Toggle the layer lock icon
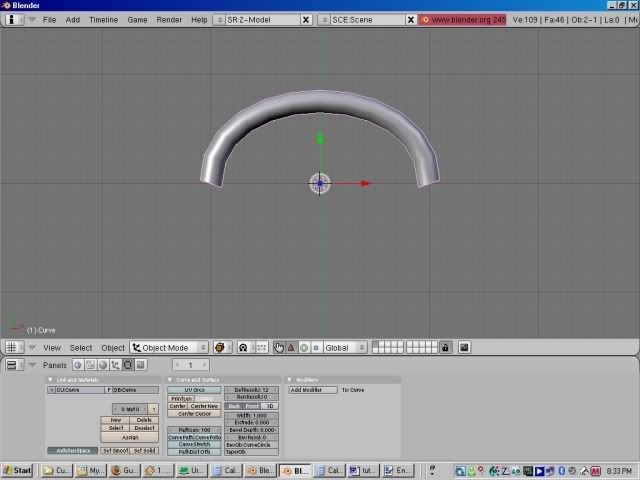 coord(445,348)
